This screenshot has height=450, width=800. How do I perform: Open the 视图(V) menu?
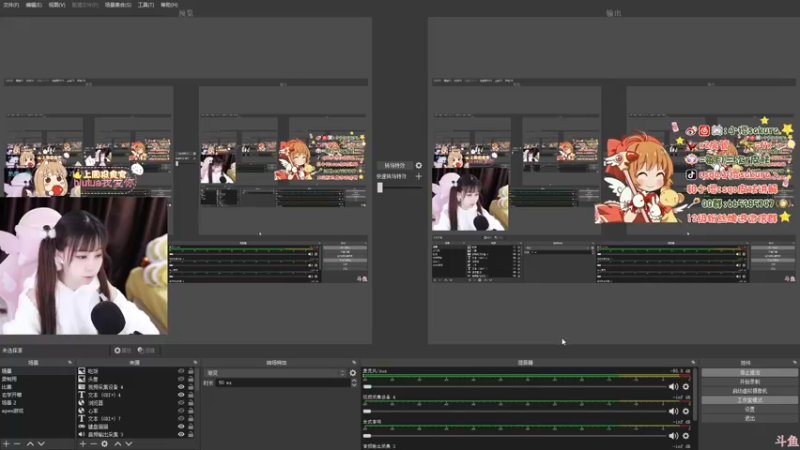tap(57, 5)
